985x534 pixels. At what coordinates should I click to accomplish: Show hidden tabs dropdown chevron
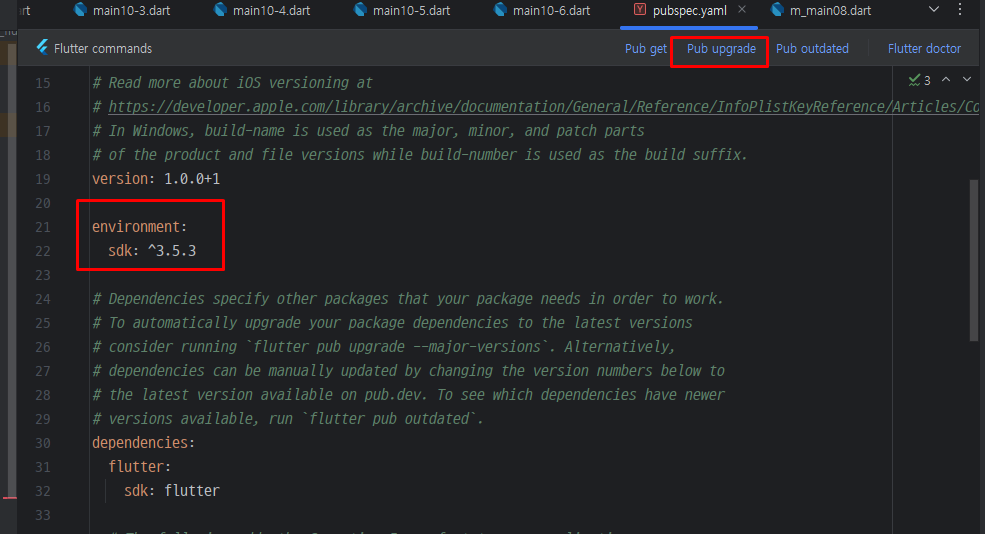[933, 9]
